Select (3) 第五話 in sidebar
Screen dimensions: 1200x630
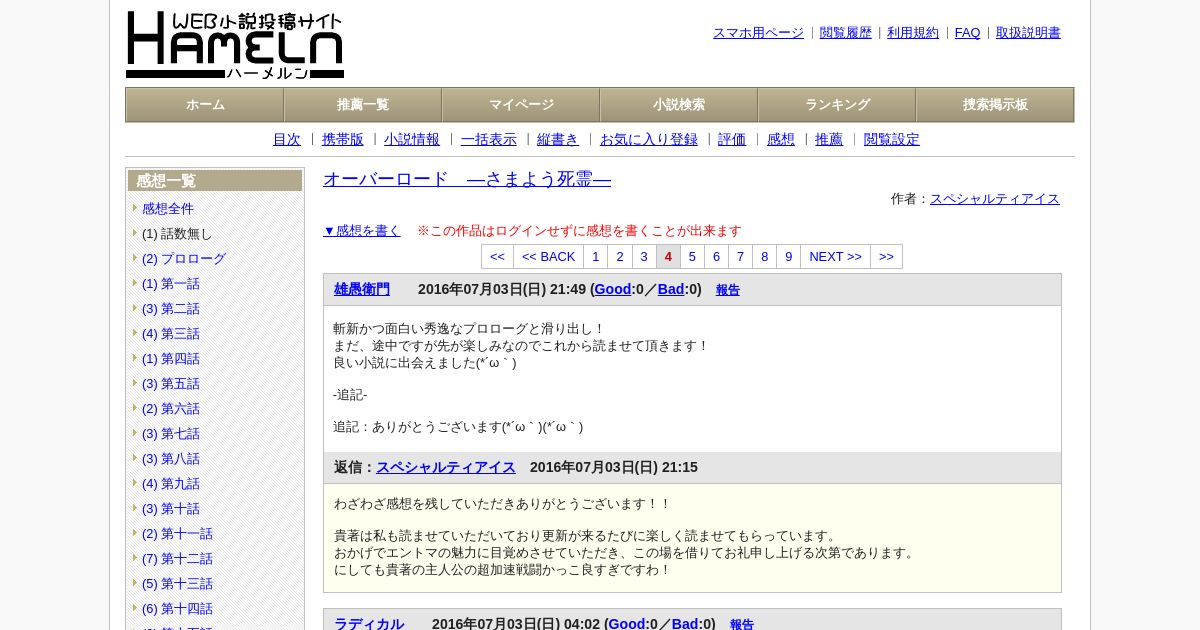click(x=171, y=384)
